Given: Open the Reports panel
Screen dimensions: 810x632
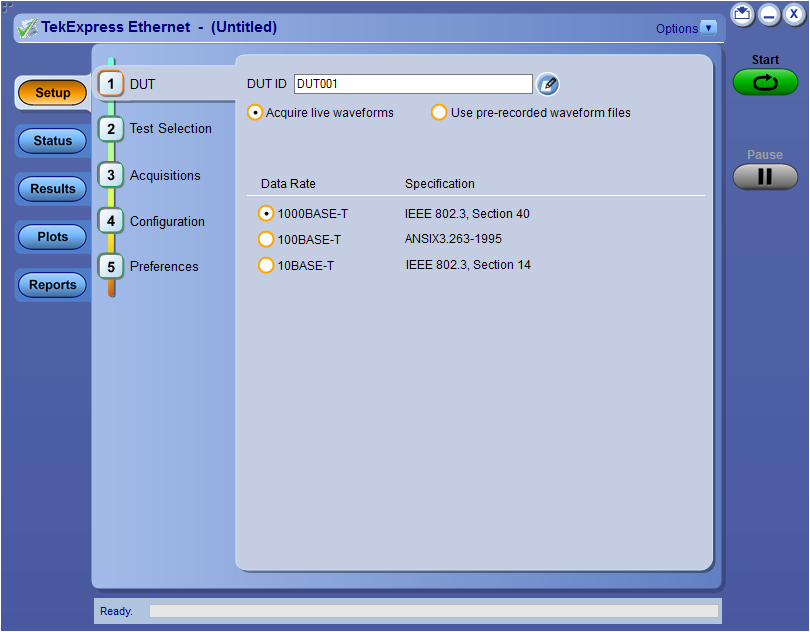Looking at the screenshot, I should (x=51, y=284).
